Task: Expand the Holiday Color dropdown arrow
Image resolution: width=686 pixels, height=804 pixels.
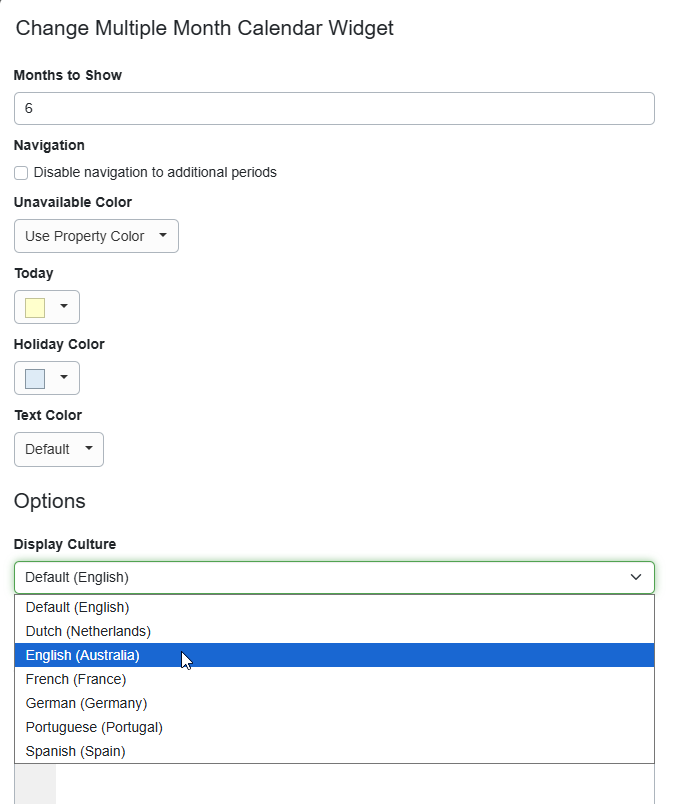Action: click(x=64, y=378)
